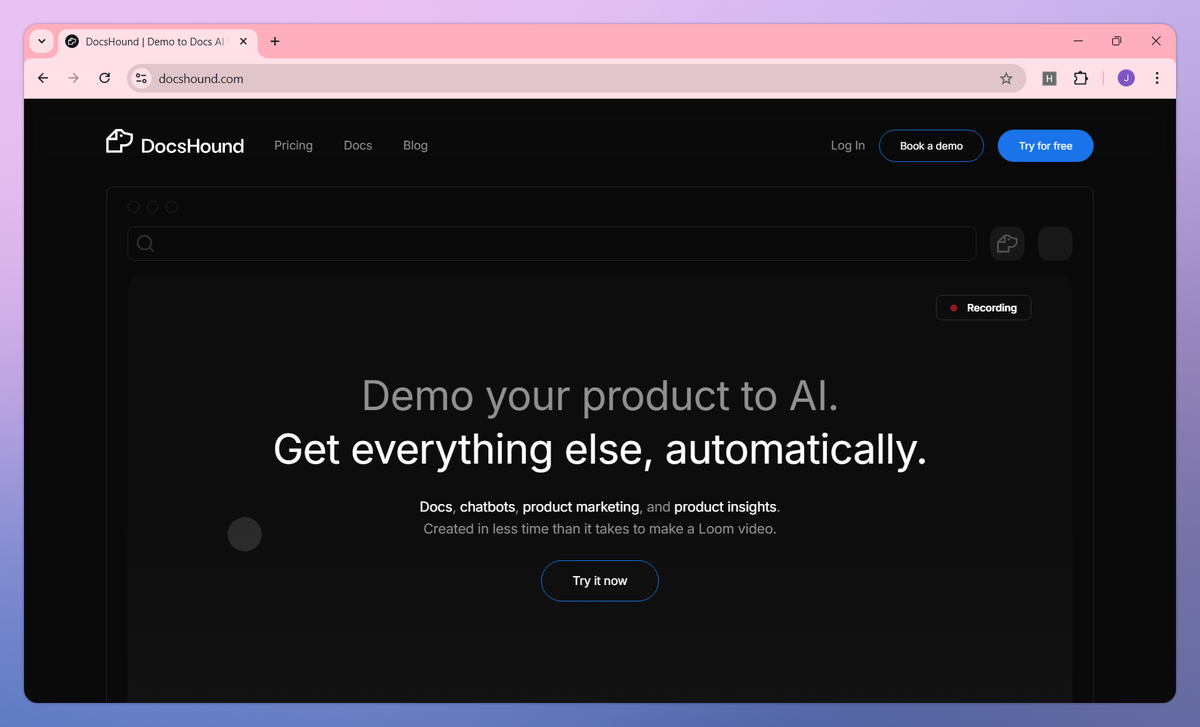Open Chrome's three-dot menu

pos(1157,77)
